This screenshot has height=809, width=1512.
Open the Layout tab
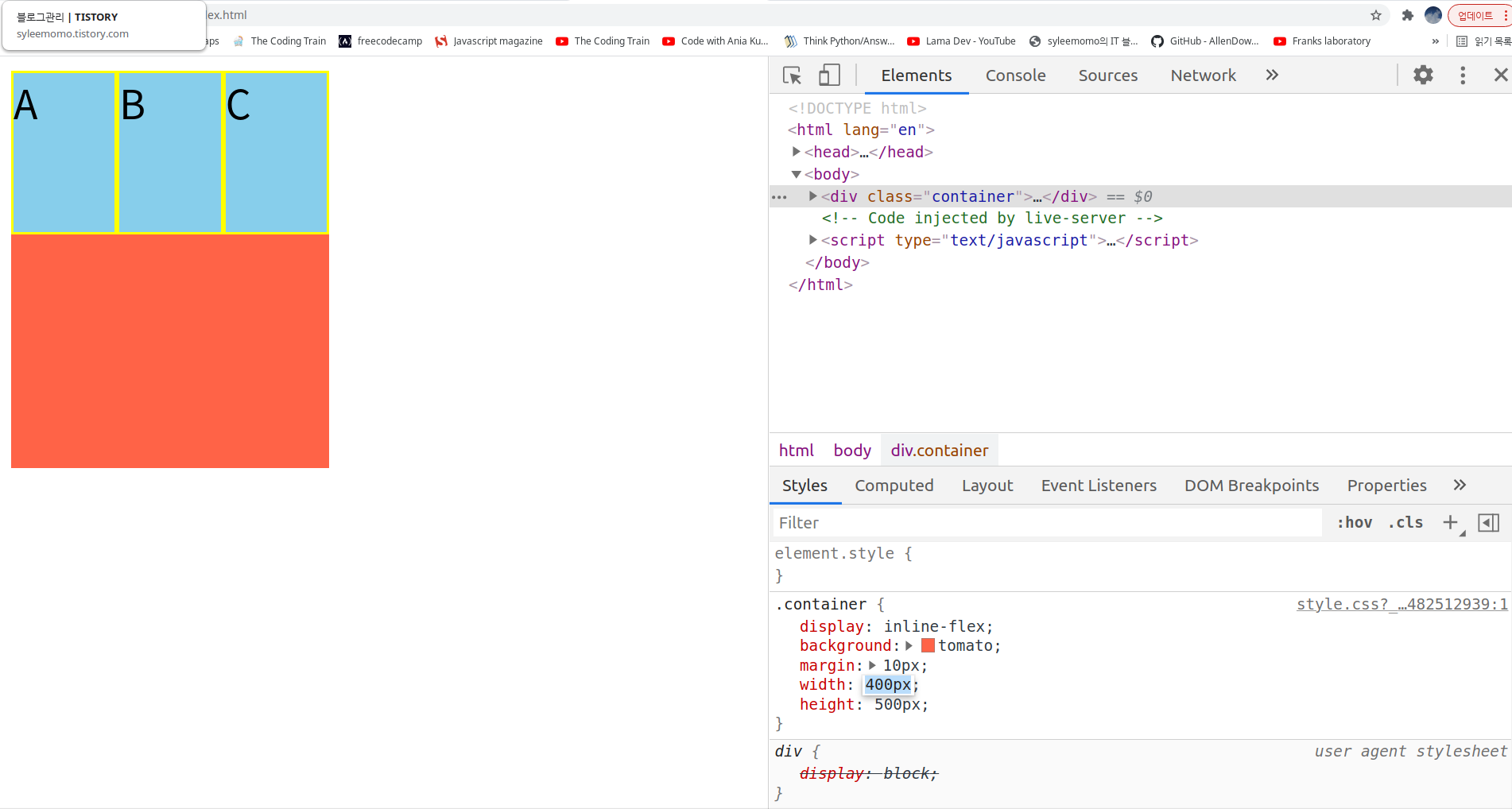tap(987, 486)
